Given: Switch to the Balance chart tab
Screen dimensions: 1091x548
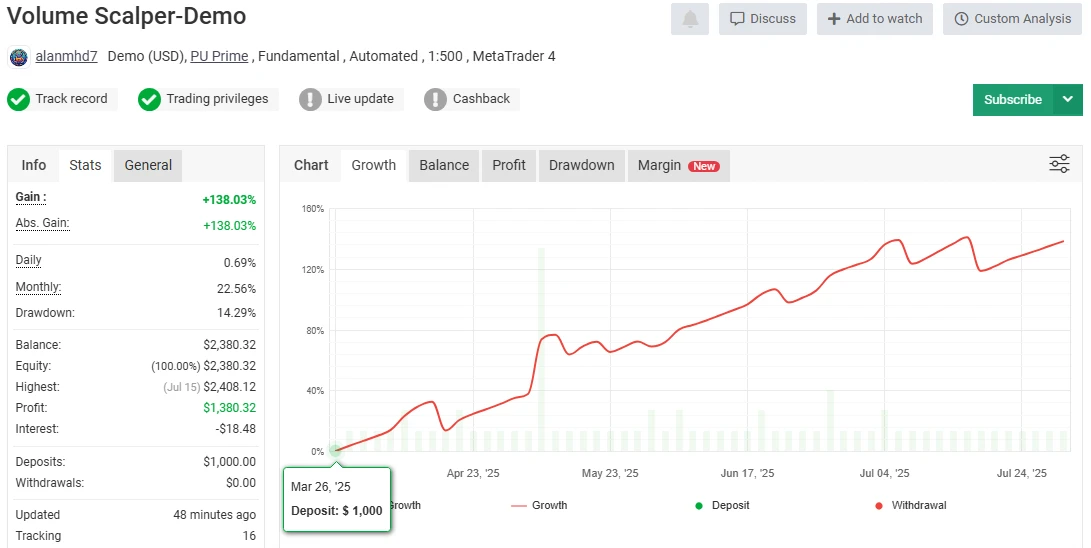Looking at the screenshot, I should [x=444, y=166].
